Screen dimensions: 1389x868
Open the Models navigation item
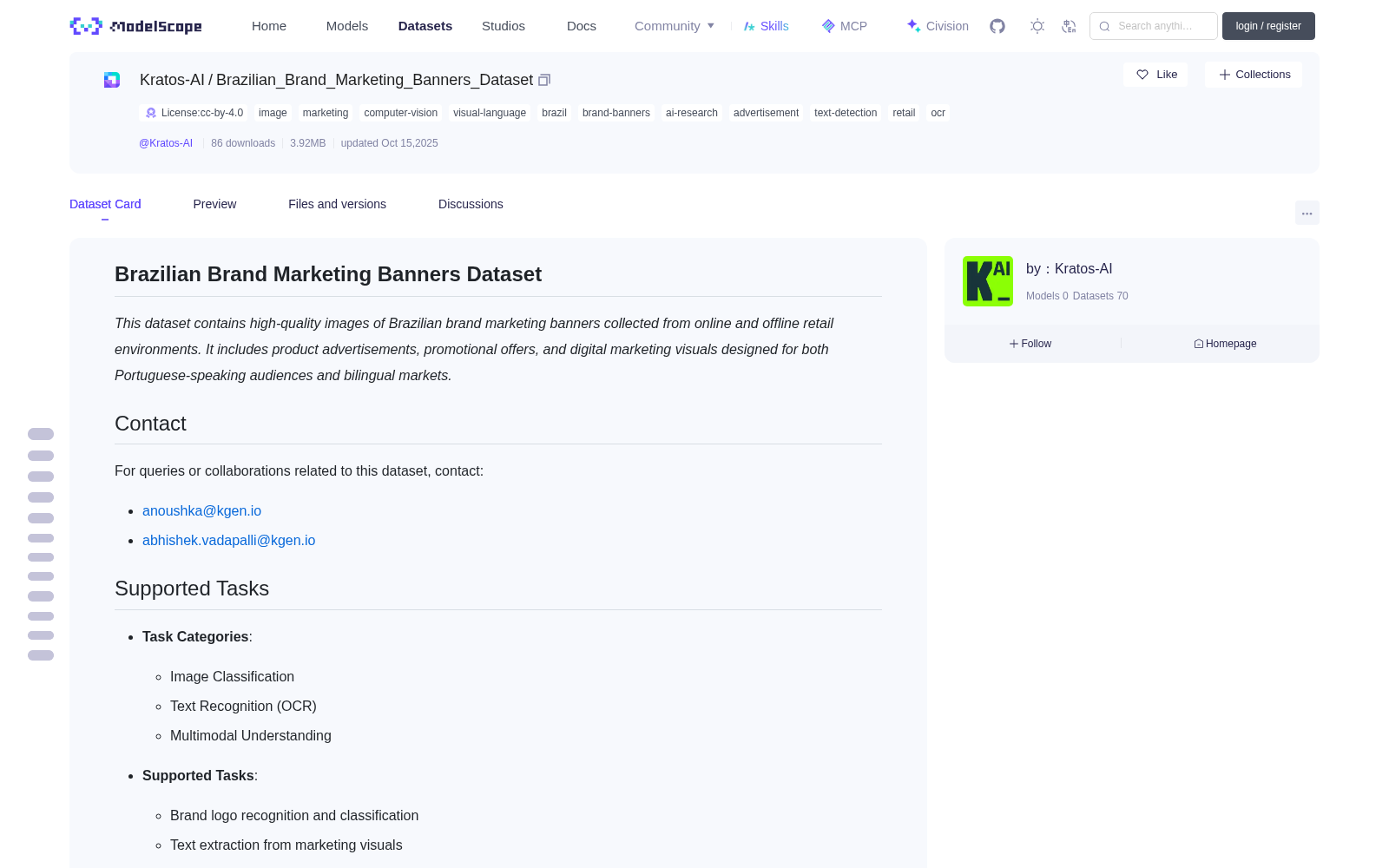click(x=347, y=26)
